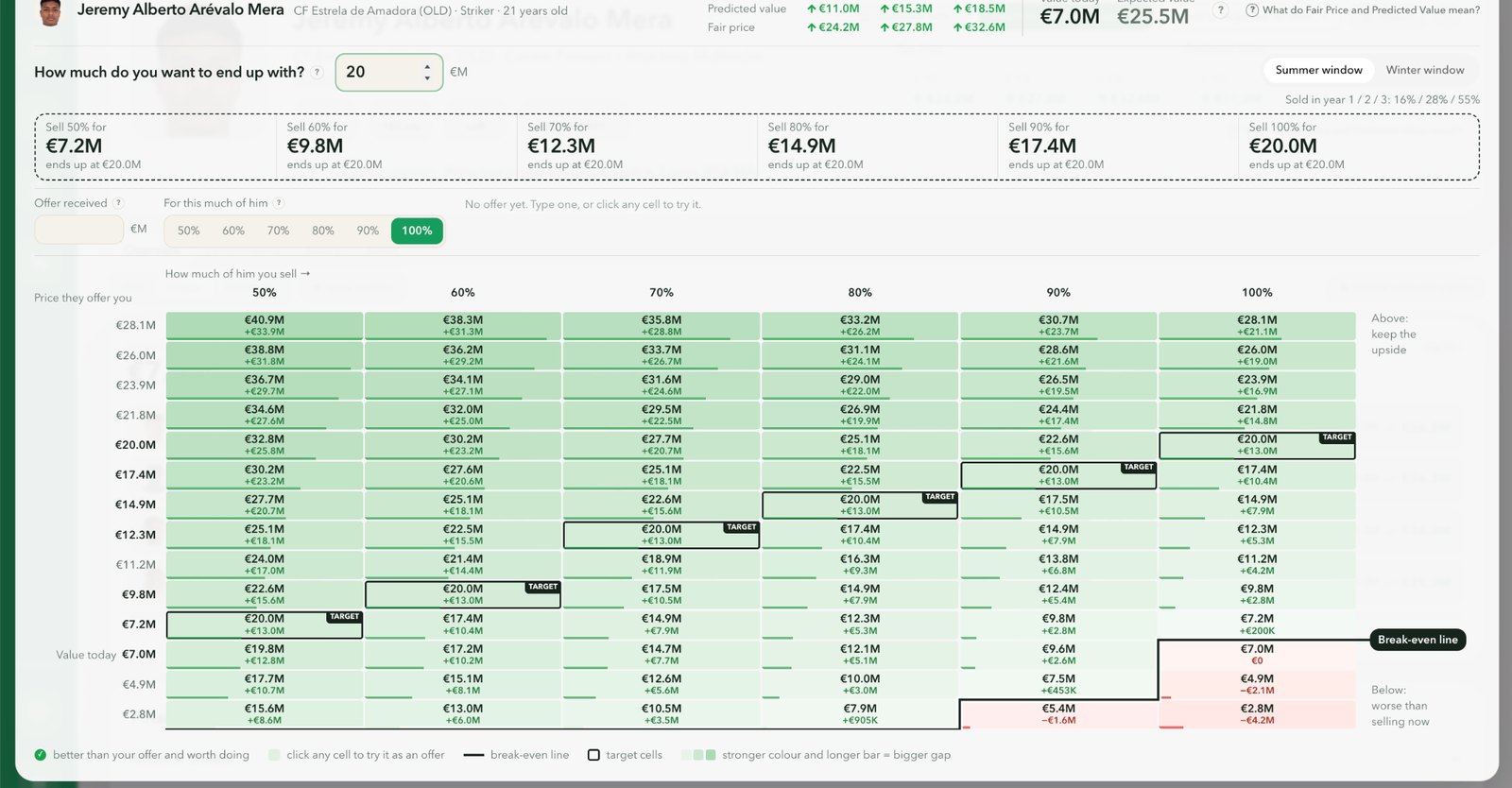Click the Break-even line label

(1417, 640)
